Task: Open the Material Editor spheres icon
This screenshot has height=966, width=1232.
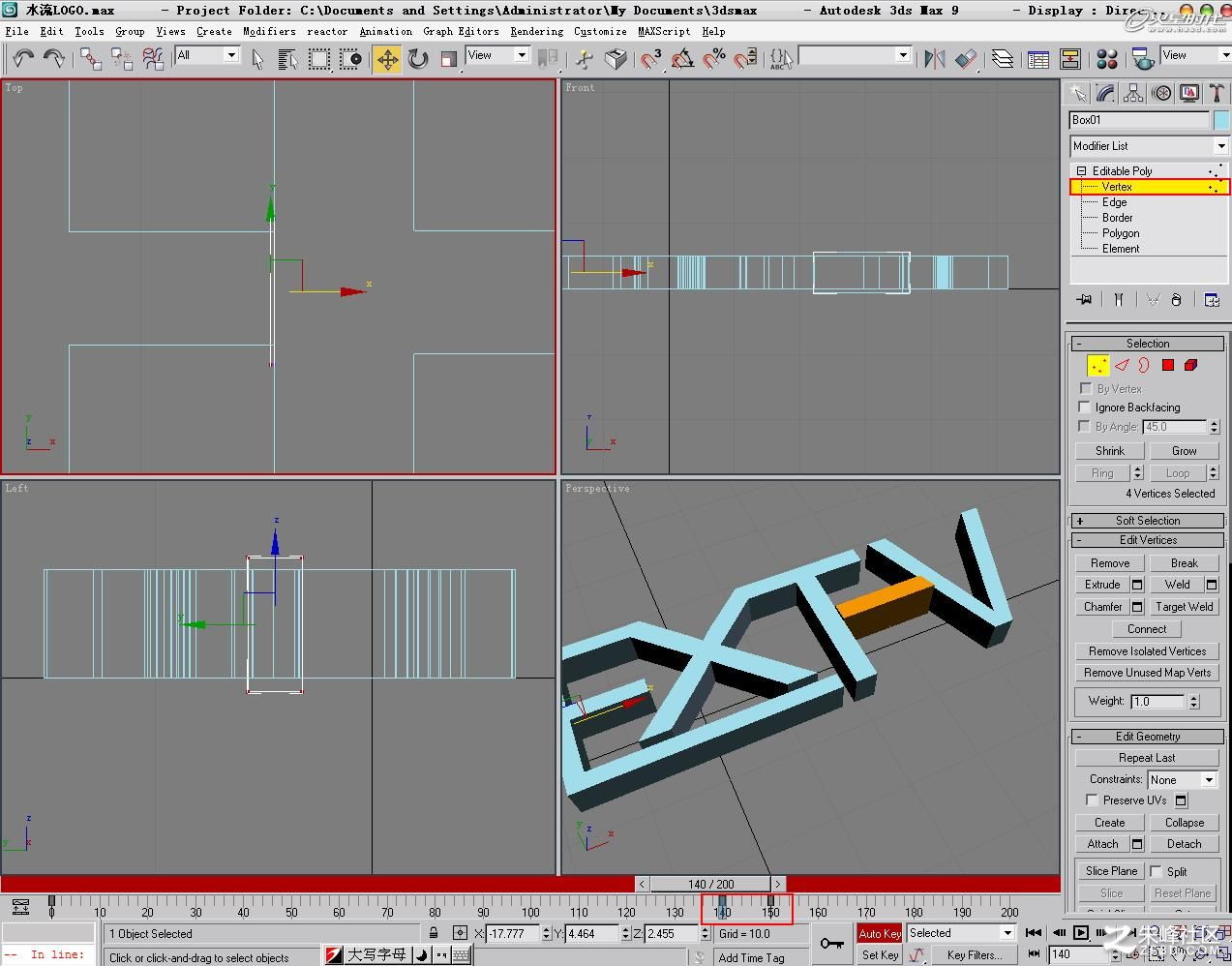Action: coord(1108,59)
